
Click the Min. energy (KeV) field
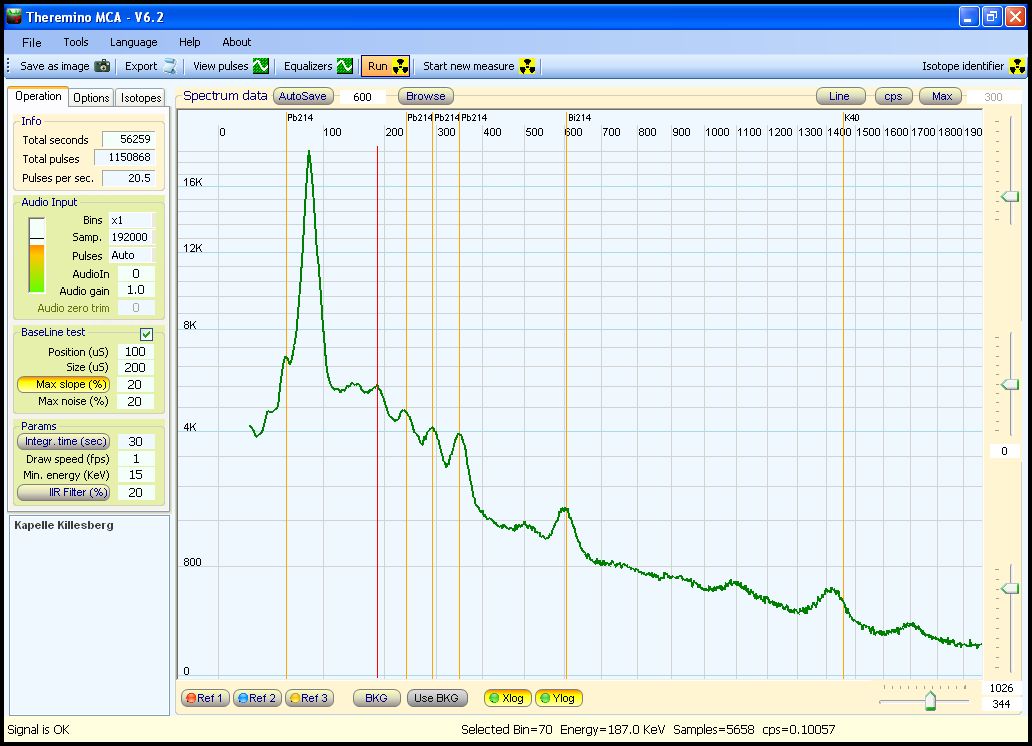[135, 475]
